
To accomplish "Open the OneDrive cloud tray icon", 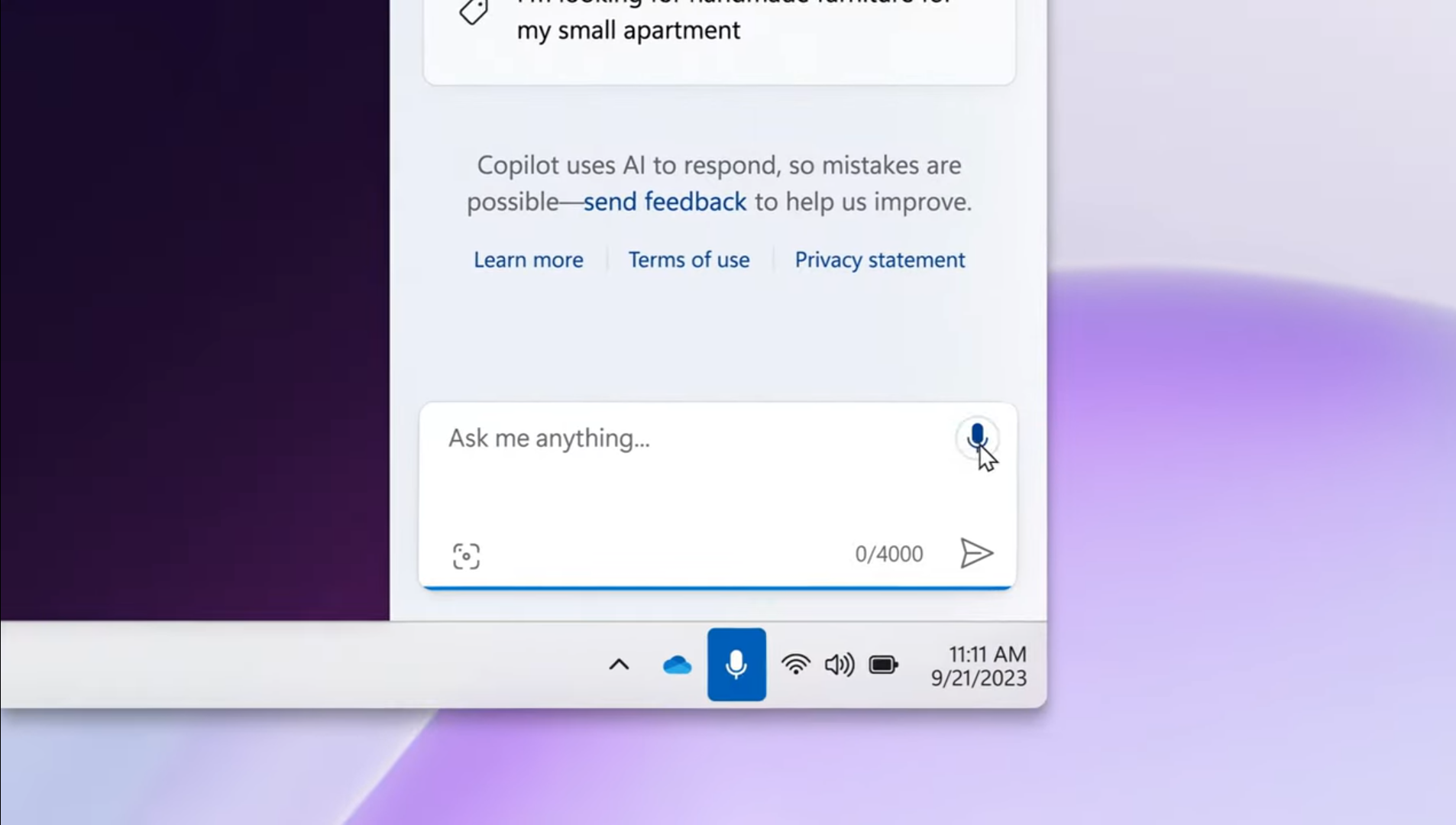I will click(677, 665).
